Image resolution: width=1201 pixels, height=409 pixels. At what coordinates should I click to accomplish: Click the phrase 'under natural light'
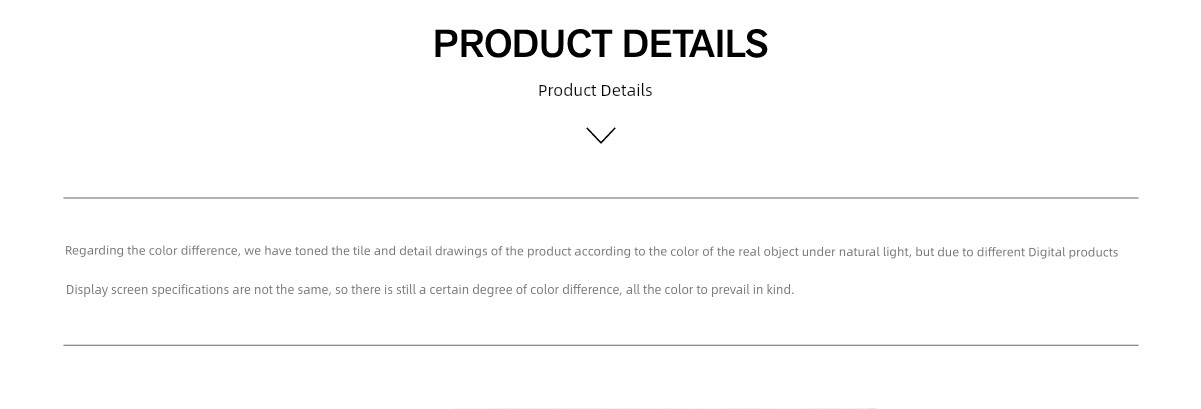(x=856, y=252)
